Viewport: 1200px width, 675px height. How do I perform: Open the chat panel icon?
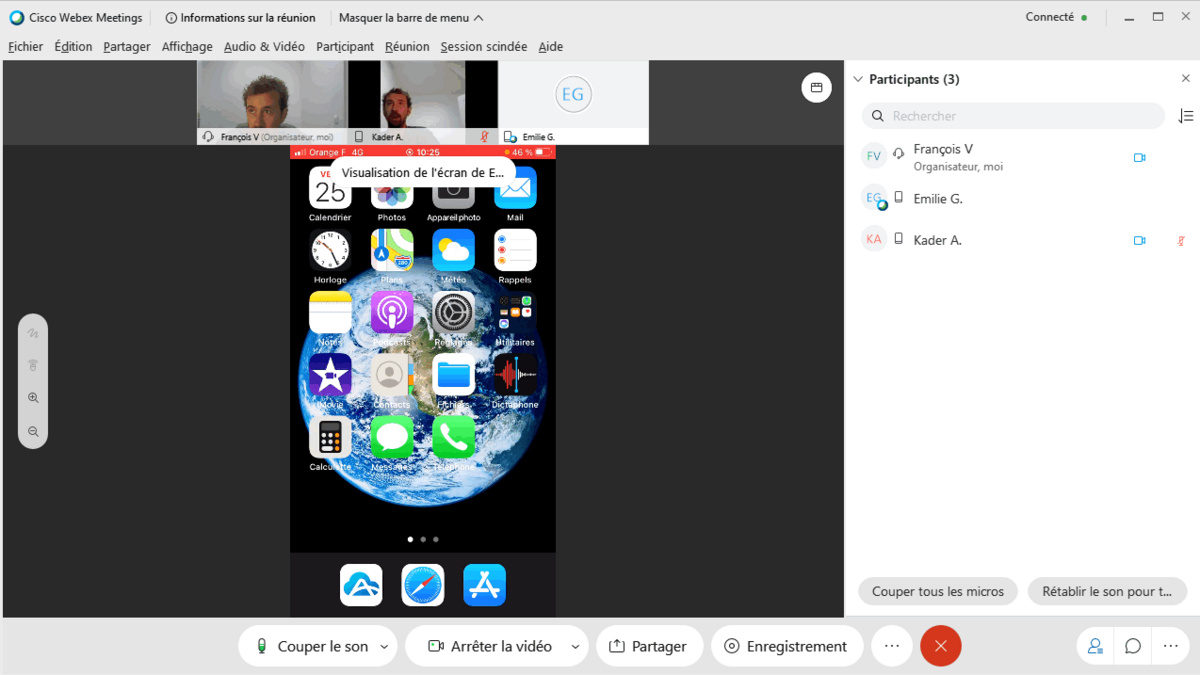pos(1133,646)
